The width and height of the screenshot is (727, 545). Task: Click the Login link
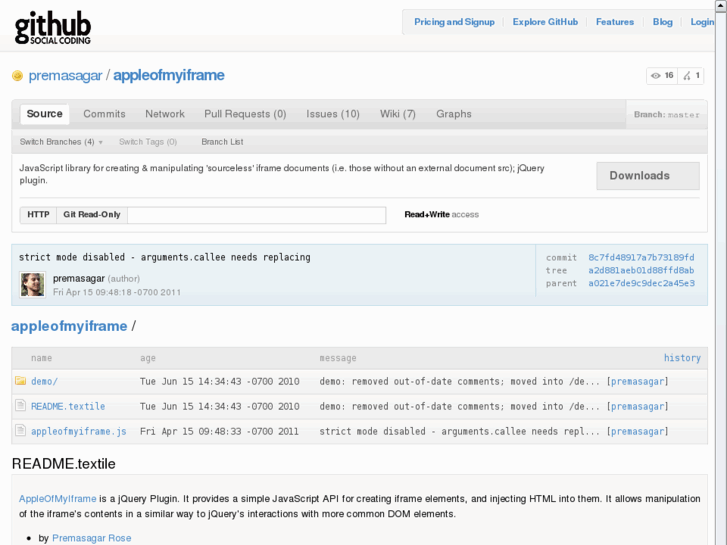702,22
